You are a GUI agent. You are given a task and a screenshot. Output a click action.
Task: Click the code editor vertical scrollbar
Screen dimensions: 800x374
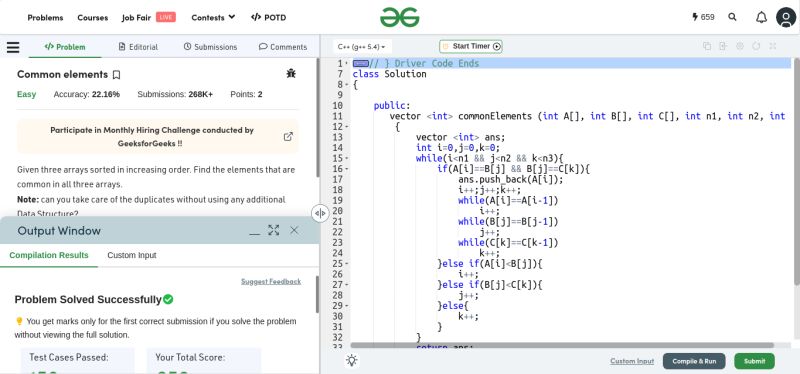tap(797, 171)
